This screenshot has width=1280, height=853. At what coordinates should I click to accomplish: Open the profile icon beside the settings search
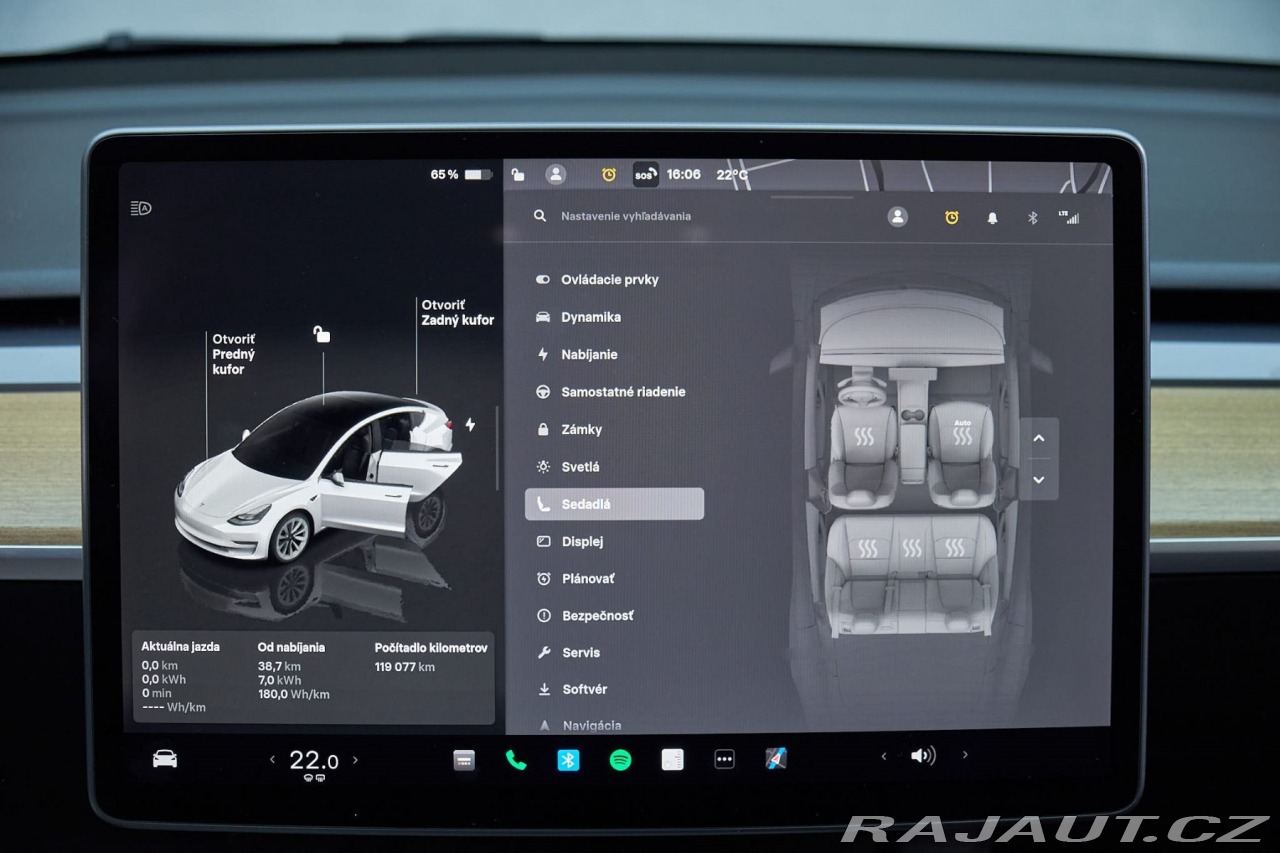[898, 217]
